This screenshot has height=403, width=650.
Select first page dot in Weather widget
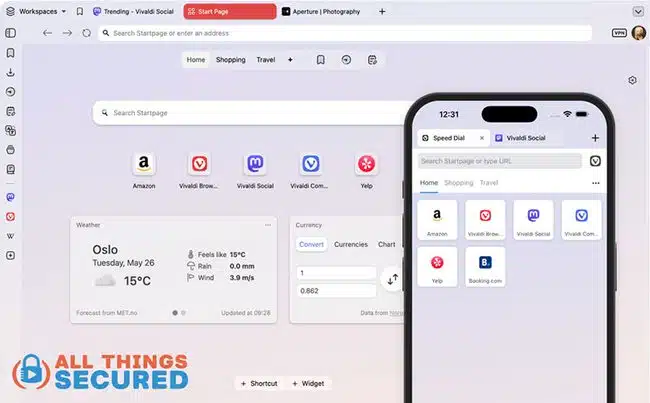[x=175, y=313]
